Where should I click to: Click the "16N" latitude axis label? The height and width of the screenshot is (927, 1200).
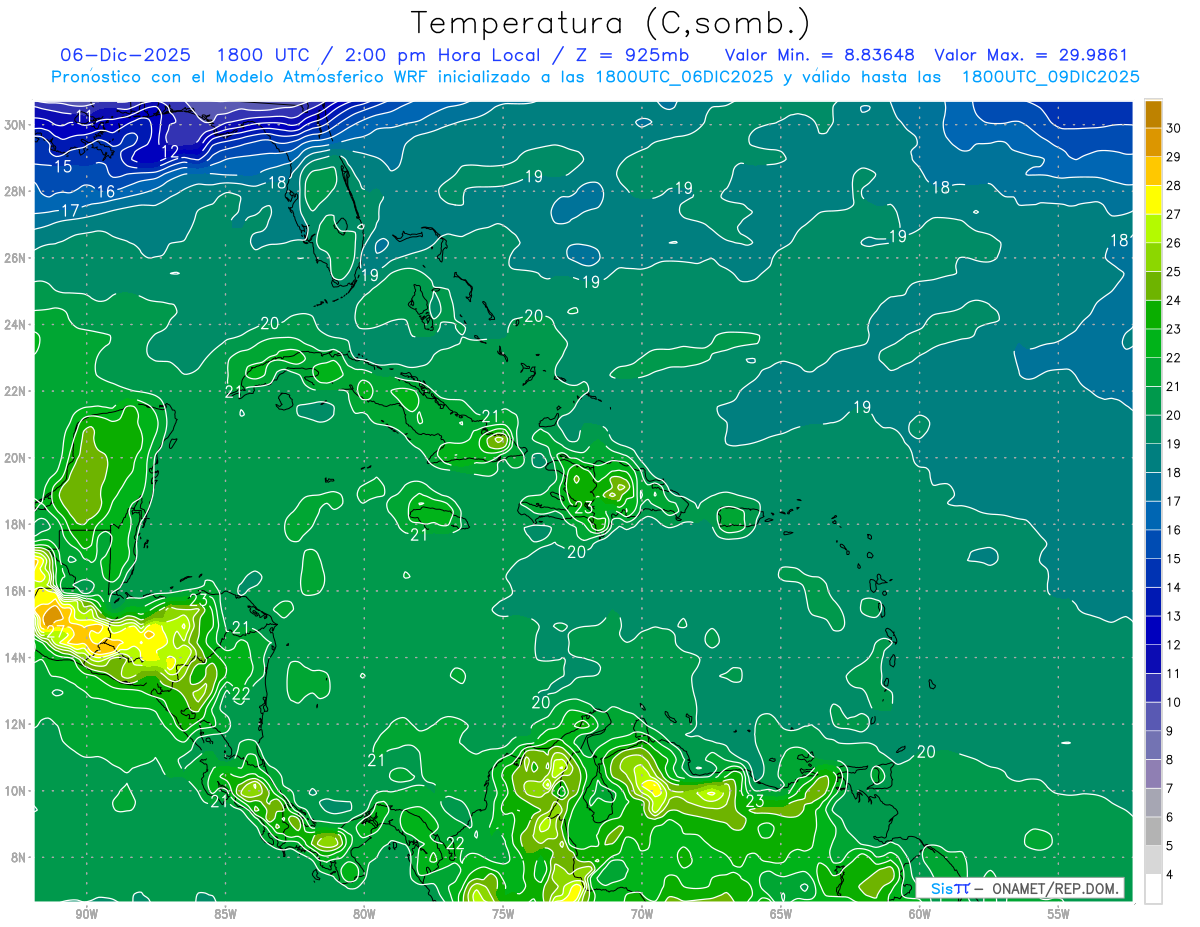click(x=15, y=591)
